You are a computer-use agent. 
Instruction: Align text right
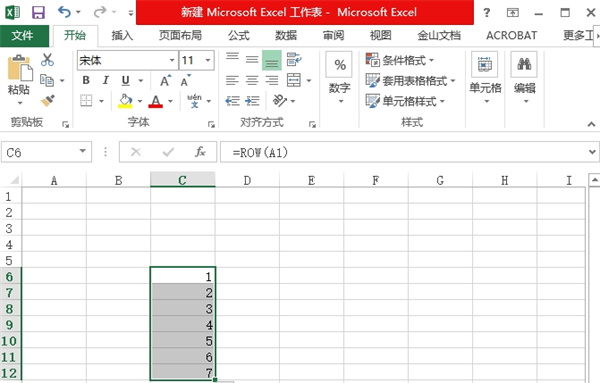click(x=272, y=80)
